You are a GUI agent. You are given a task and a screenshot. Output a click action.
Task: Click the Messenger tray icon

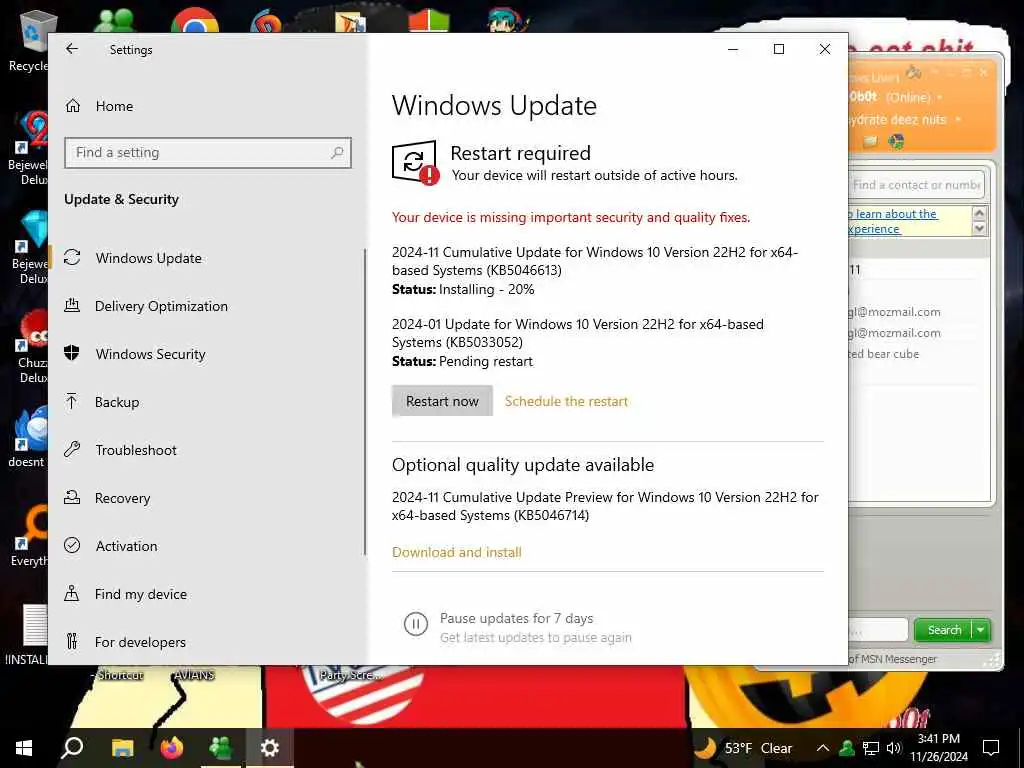tap(847, 748)
